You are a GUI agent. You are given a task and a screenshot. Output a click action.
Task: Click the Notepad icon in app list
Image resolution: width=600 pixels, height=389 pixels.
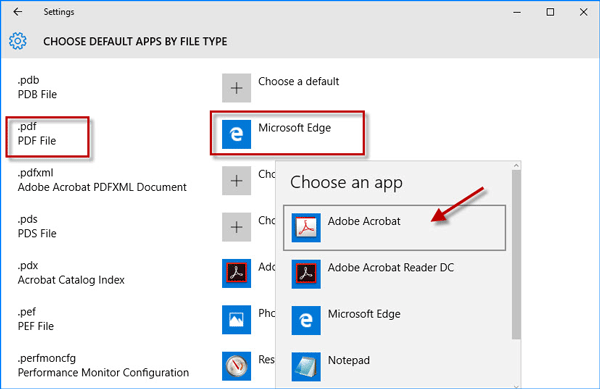tap(306, 366)
